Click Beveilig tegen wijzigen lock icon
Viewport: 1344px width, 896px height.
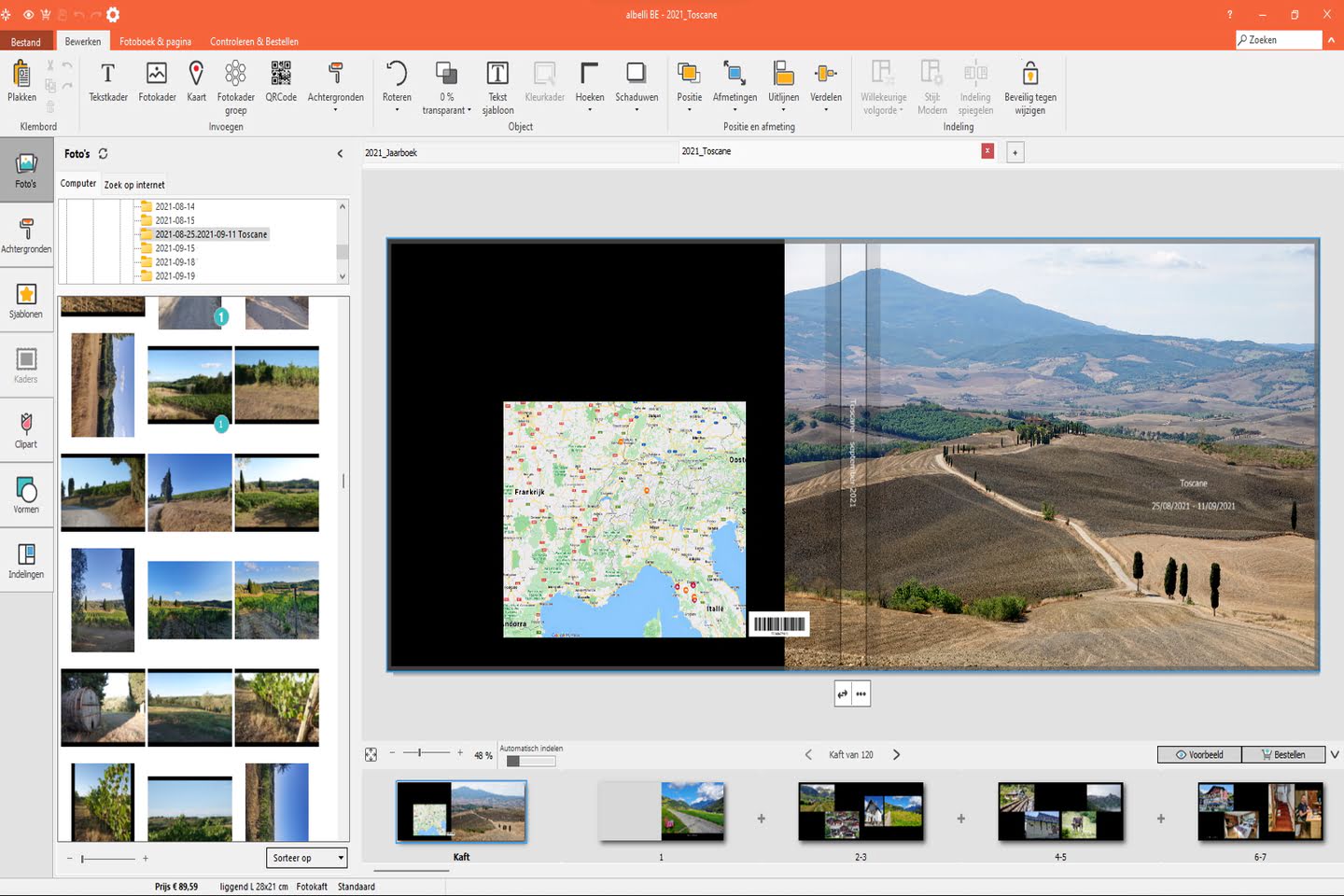click(1030, 88)
